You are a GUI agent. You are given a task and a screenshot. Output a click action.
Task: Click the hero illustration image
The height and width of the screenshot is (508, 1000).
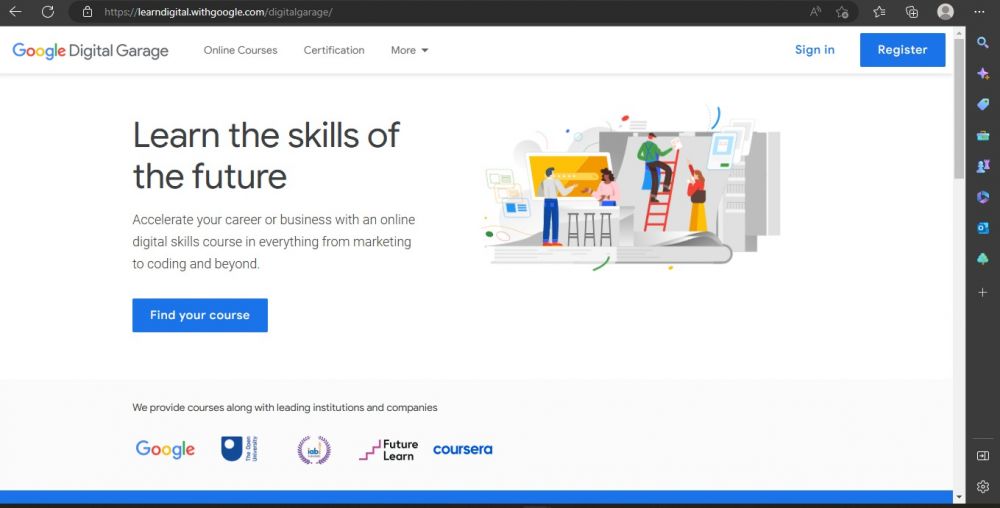(631, 188)
